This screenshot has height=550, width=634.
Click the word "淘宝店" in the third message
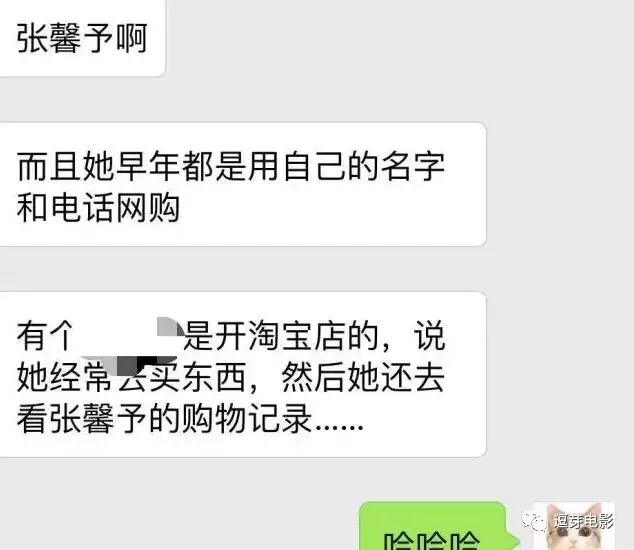296,336
